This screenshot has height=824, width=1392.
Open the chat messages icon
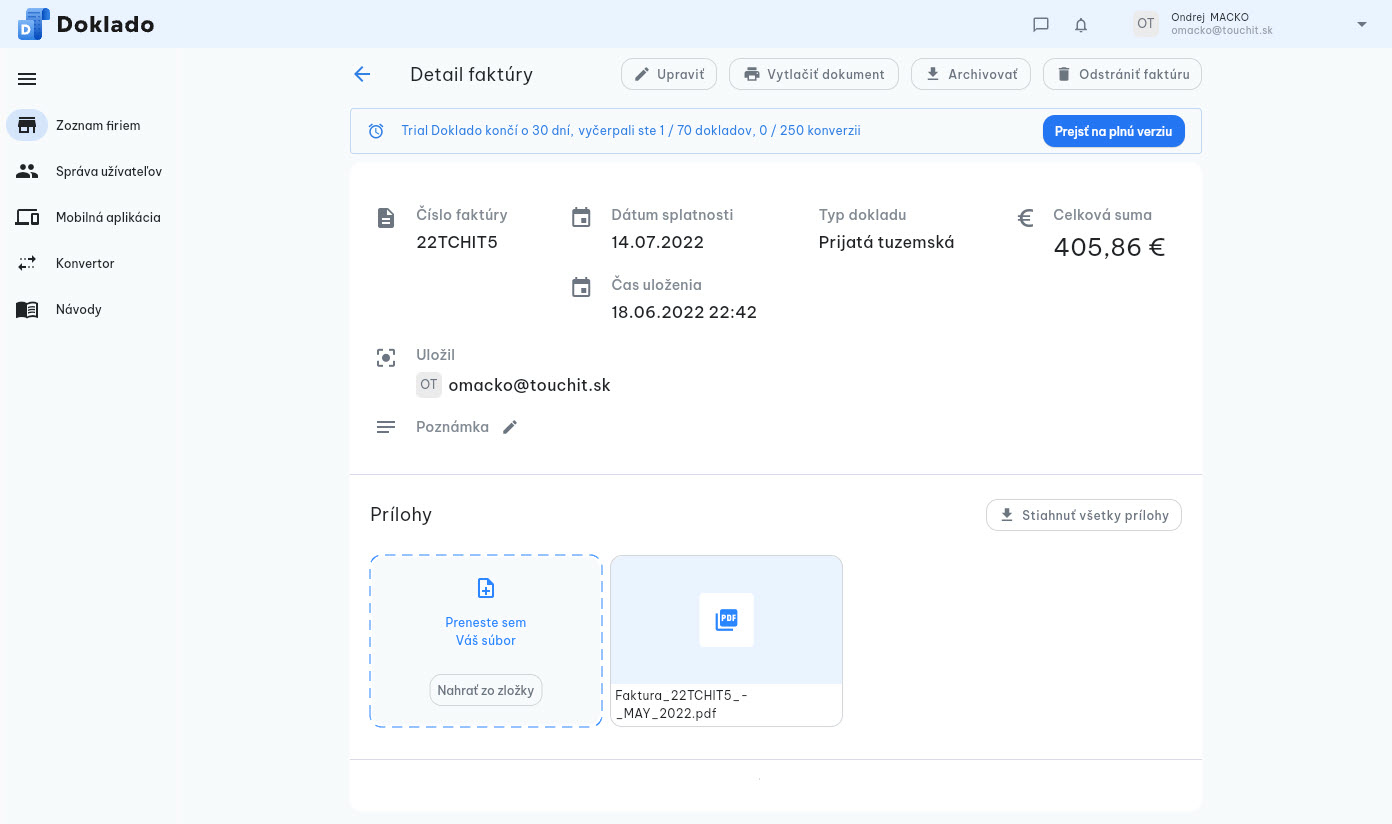tap(1040, 25)
